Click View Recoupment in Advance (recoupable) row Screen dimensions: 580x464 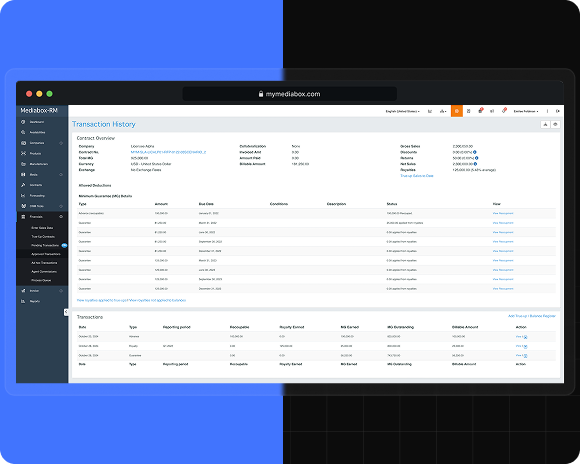[x=503, y=213]
